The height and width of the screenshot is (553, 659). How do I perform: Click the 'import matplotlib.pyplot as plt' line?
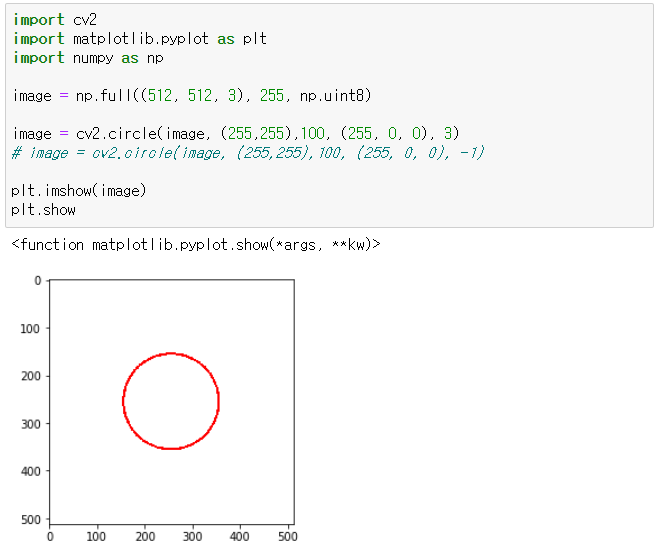(140, 39)
